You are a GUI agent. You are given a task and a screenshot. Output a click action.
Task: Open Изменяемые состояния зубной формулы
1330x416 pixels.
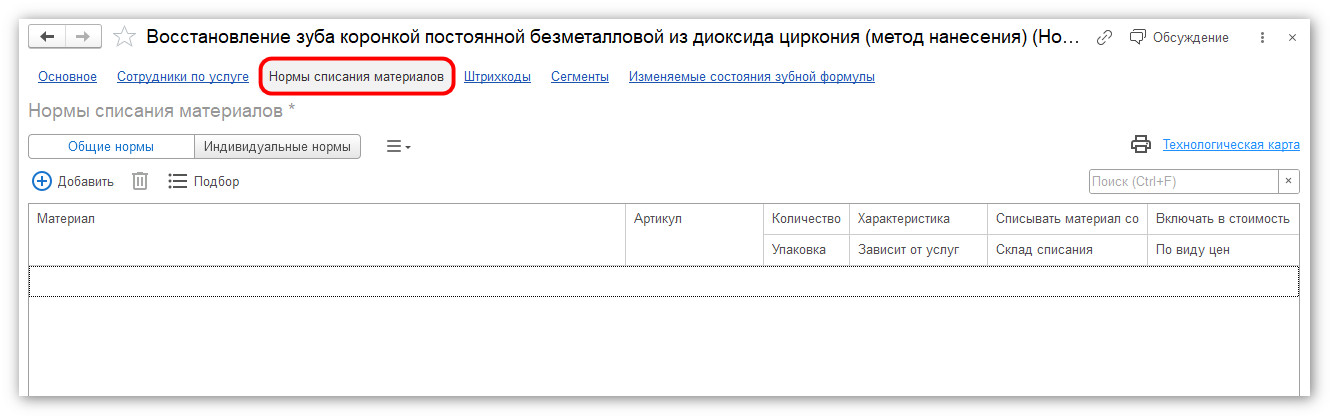pyautogui.click(x=752, y=76)
